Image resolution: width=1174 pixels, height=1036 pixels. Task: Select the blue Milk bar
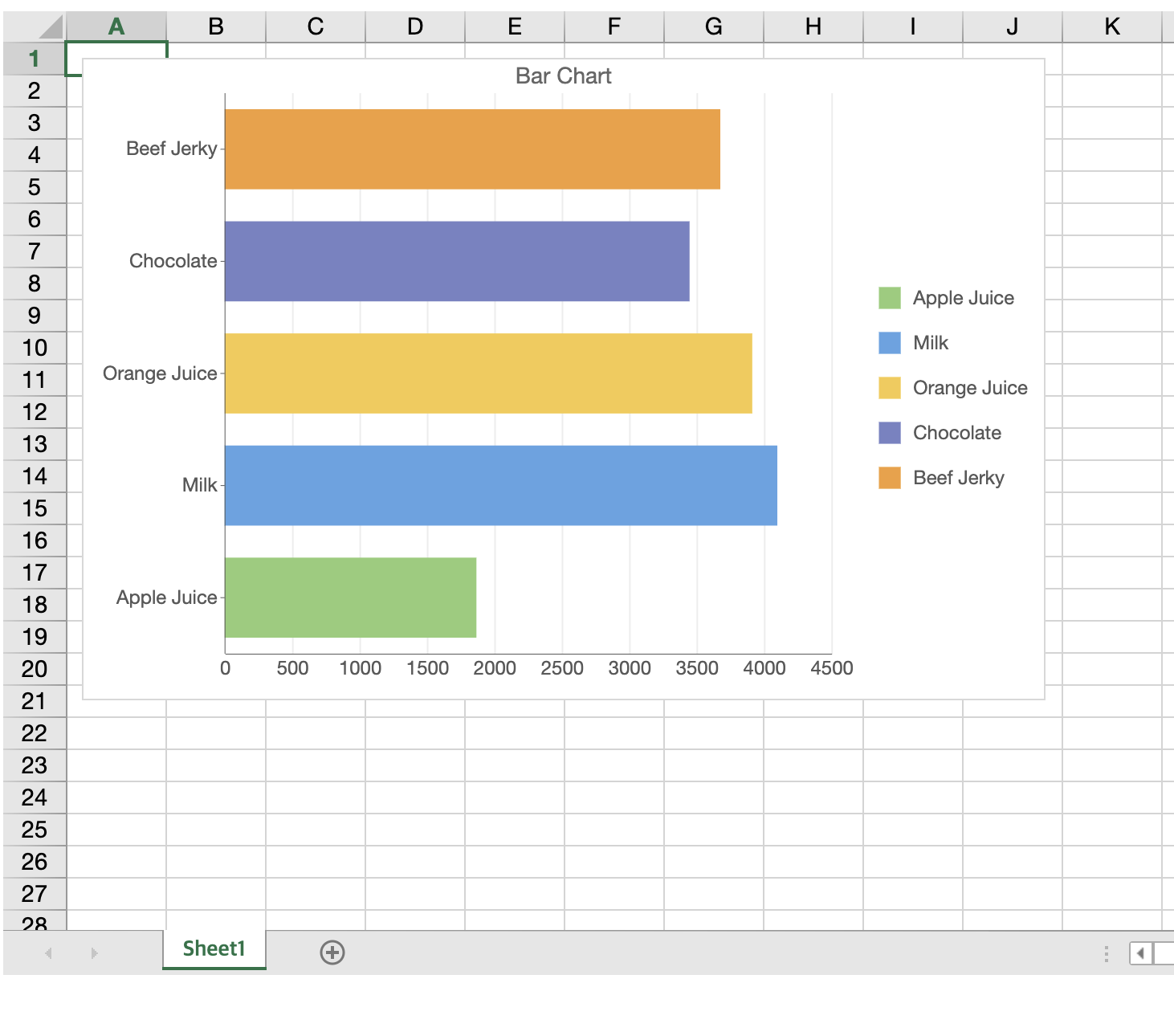pos(501,486)
